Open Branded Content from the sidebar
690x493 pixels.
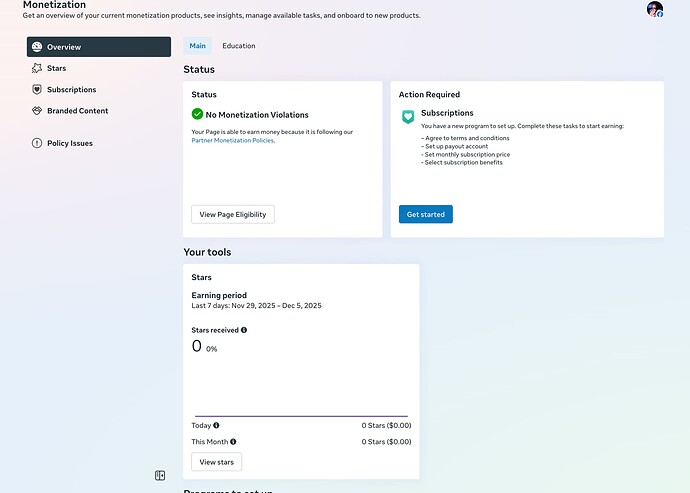(77, 111)
